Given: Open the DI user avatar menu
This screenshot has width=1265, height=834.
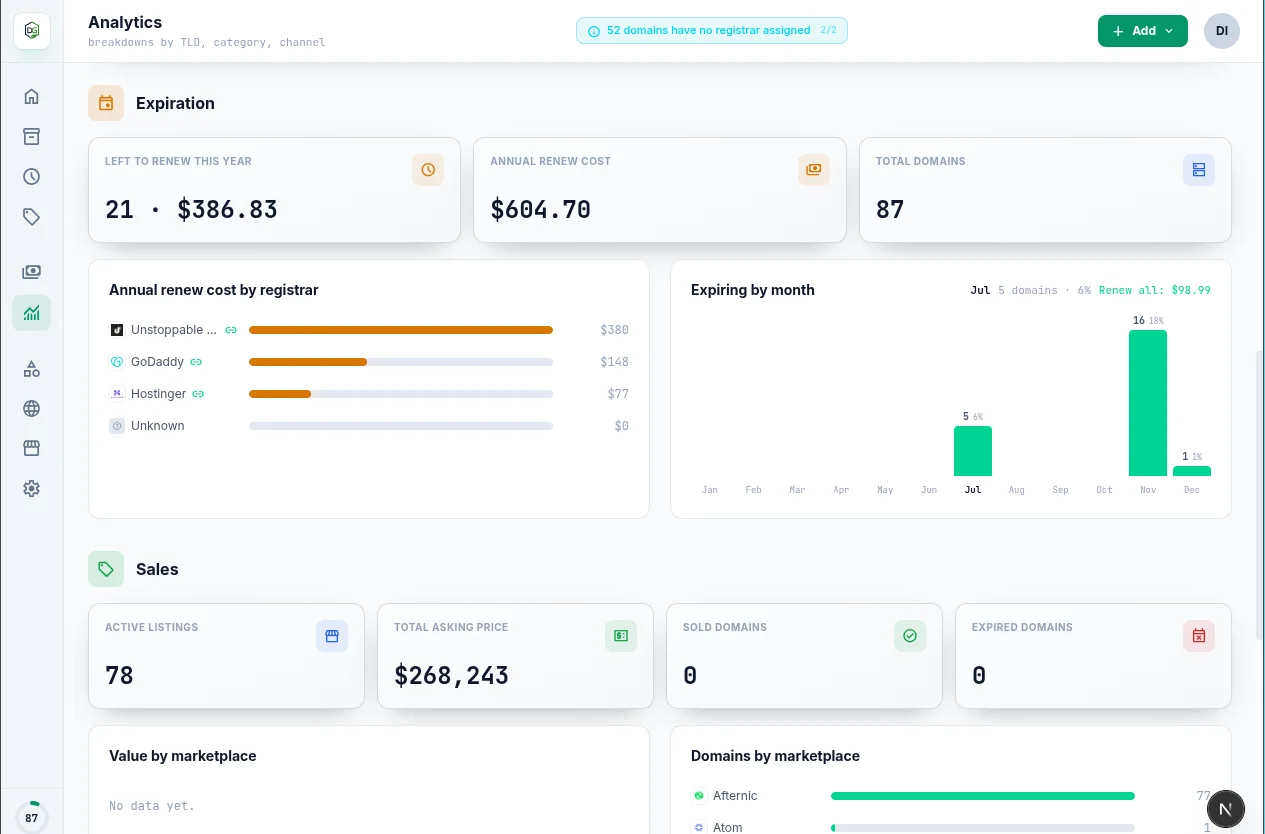Looking at the screenshot, I should pos(1221,31).
